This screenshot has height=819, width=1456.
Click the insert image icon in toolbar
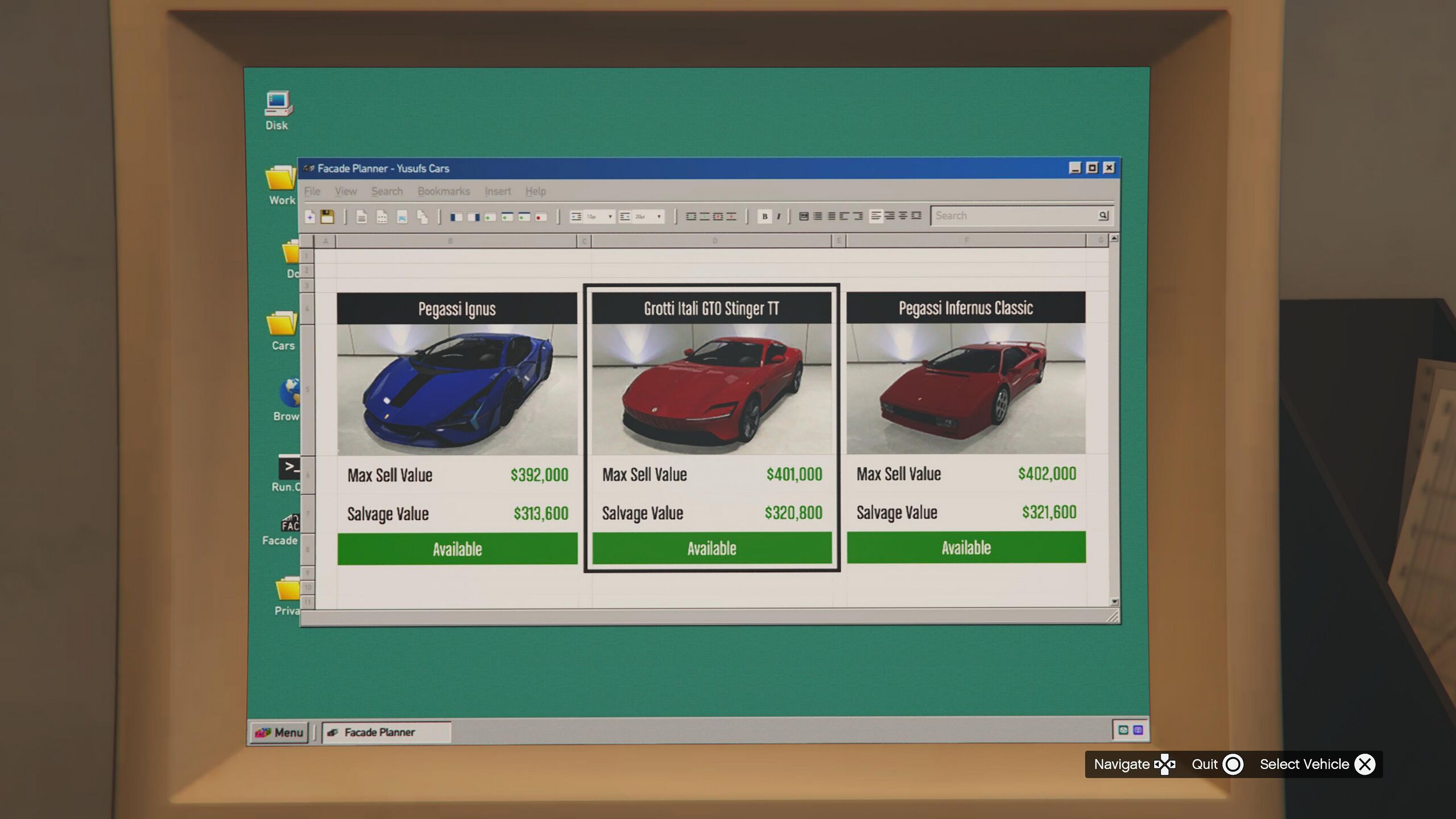click(x=402, y=217)
